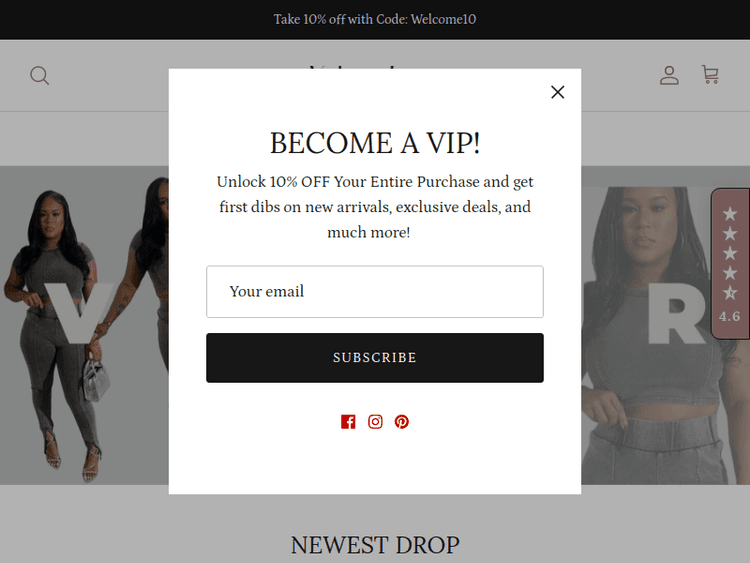Open the account profile icon
This screenshot has width=750, height=563.
point(669,76)
